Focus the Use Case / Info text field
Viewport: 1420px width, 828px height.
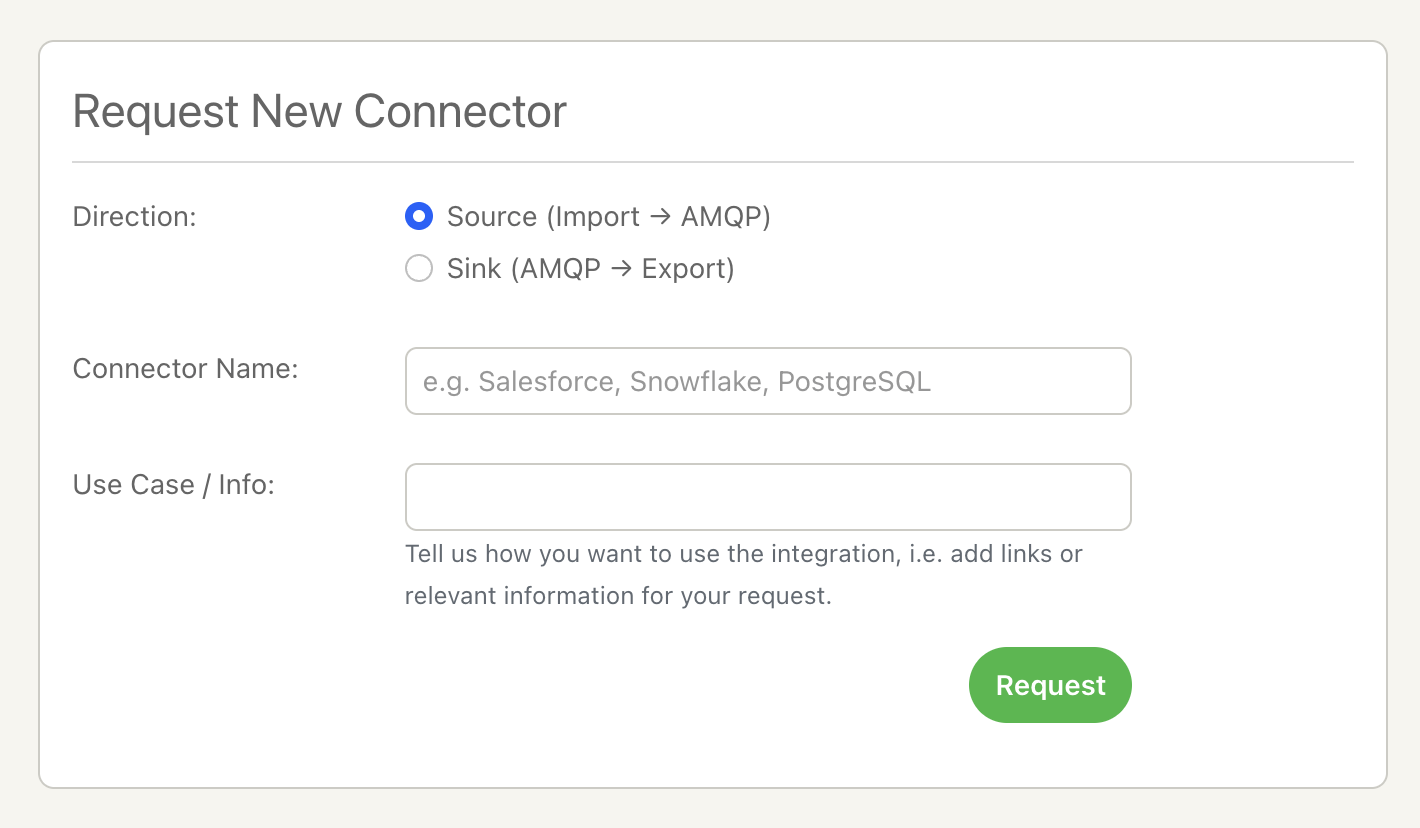pos(767,497)
